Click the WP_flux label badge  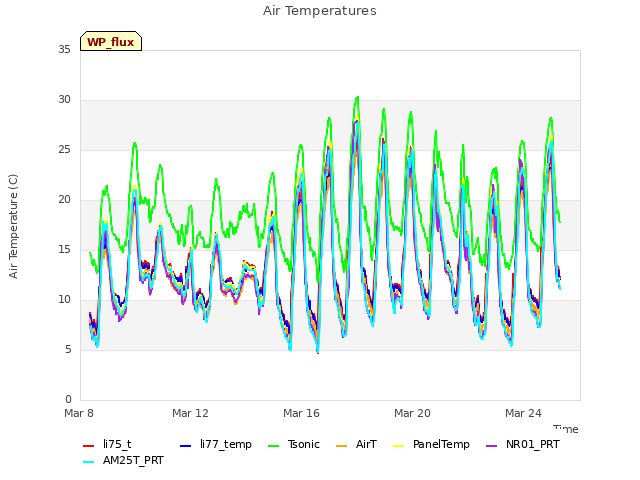pyautogui.click(x=111, y=41)
